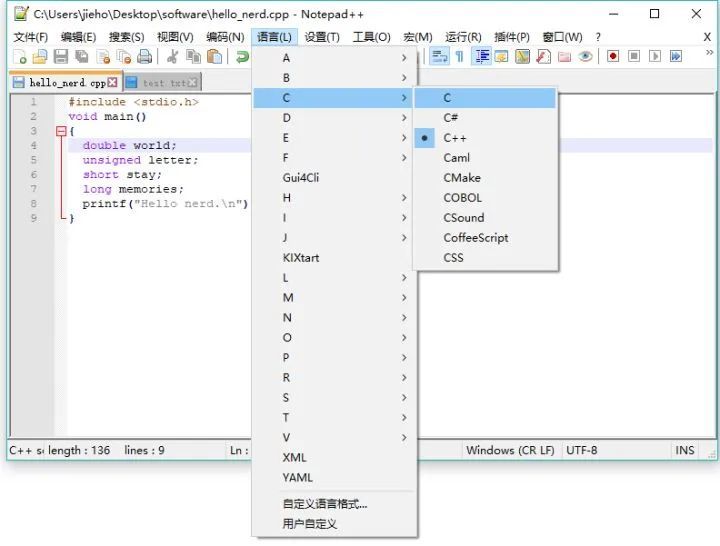Select Gui4Cli from the language menu
The width and height of the screenshot is (720, 546).
(334, 178)
